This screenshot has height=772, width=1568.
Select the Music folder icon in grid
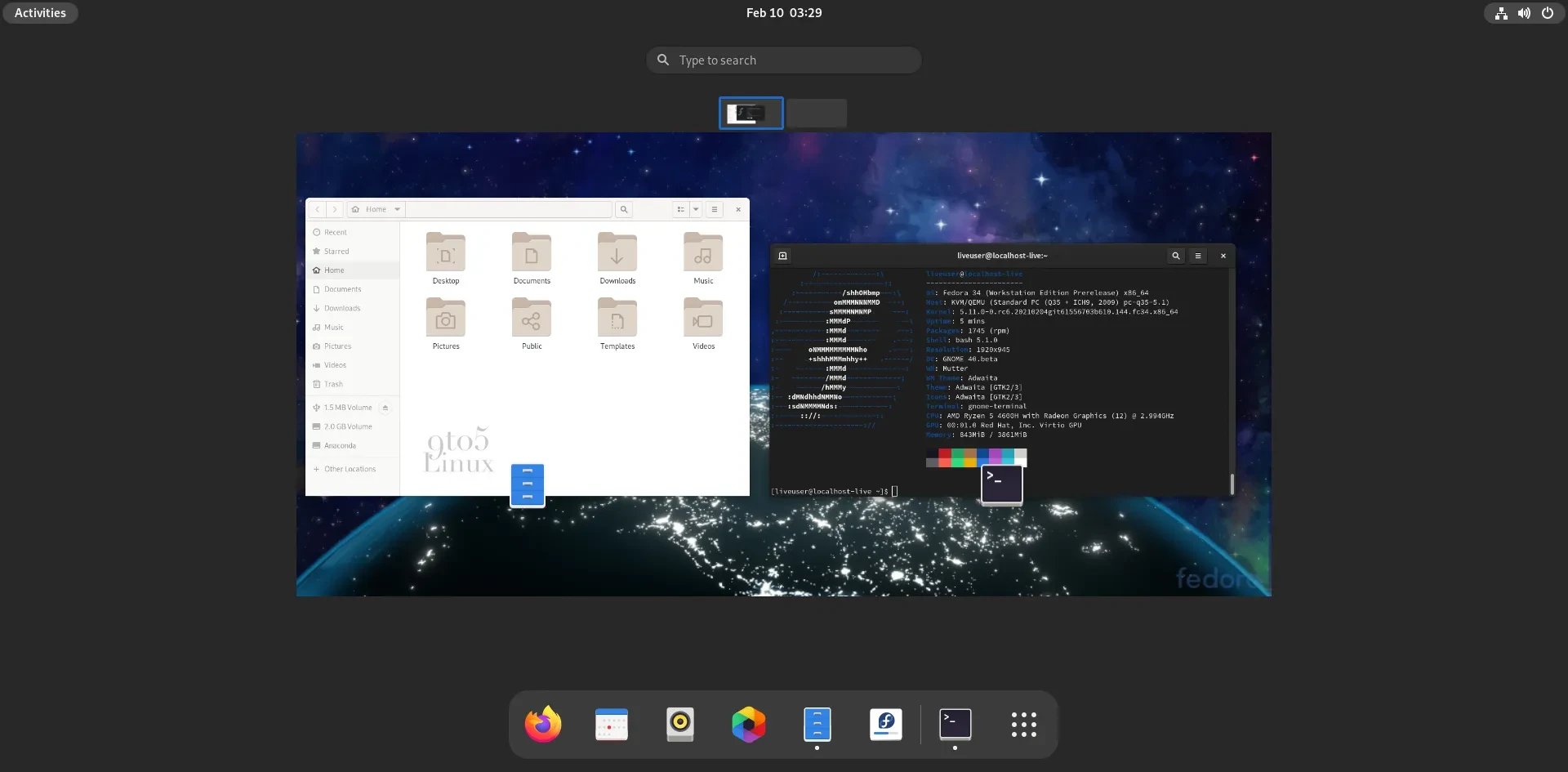tap(703, 252)
